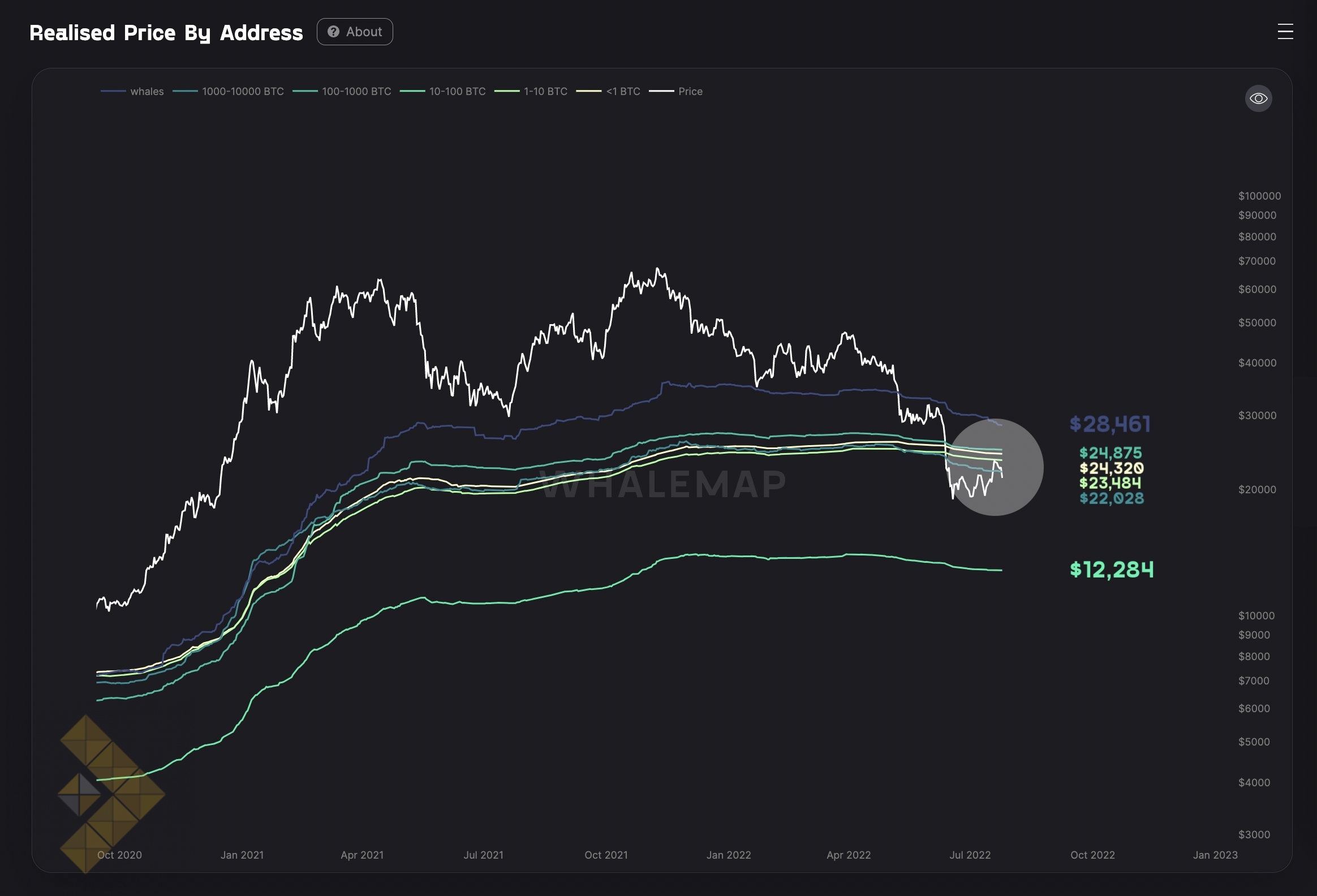Hide the 10-100 BTC series in legend
This screenshot has width=1317, height=896.
[x=457, y=91]
